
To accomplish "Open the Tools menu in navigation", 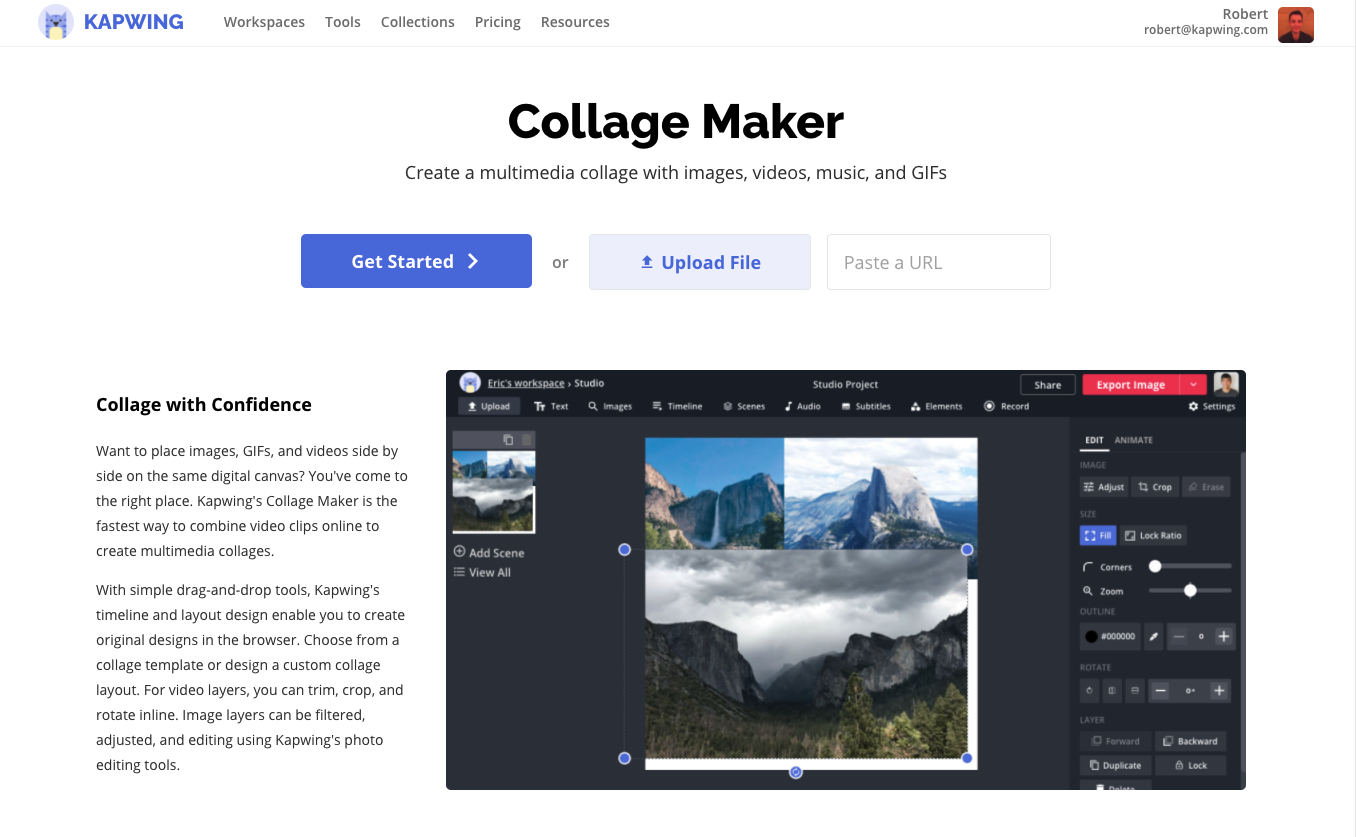I will (342, 22).
